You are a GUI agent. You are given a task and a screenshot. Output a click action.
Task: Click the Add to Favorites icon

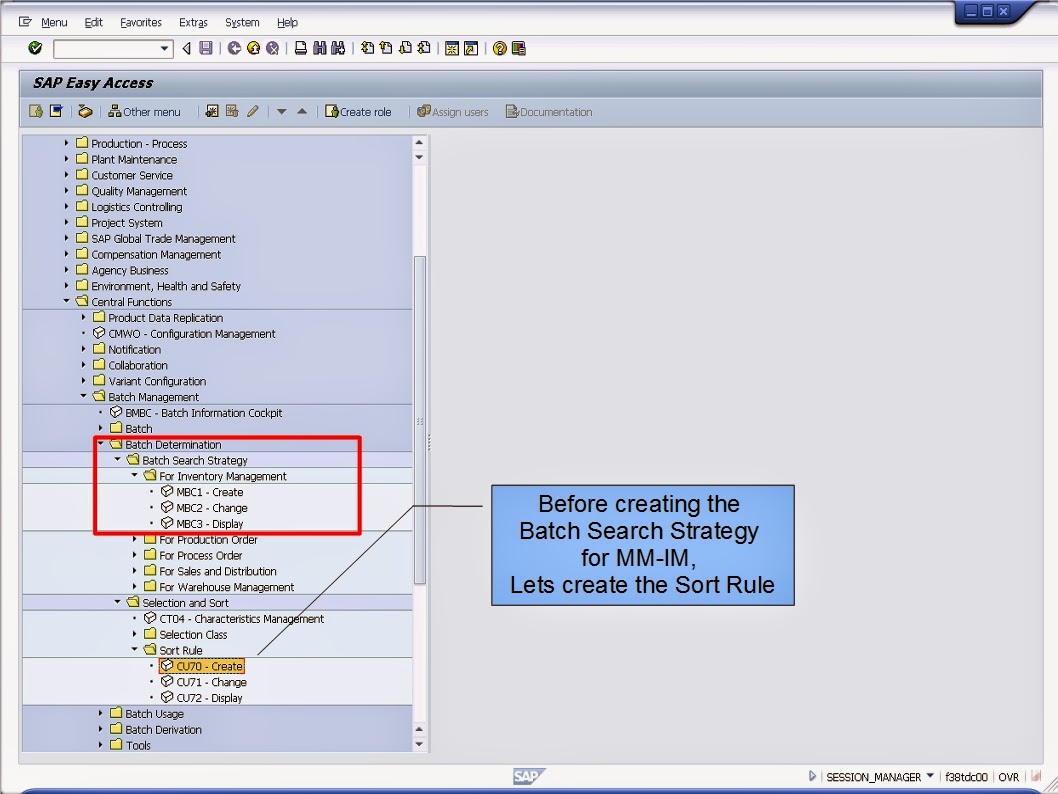(212, 111)
